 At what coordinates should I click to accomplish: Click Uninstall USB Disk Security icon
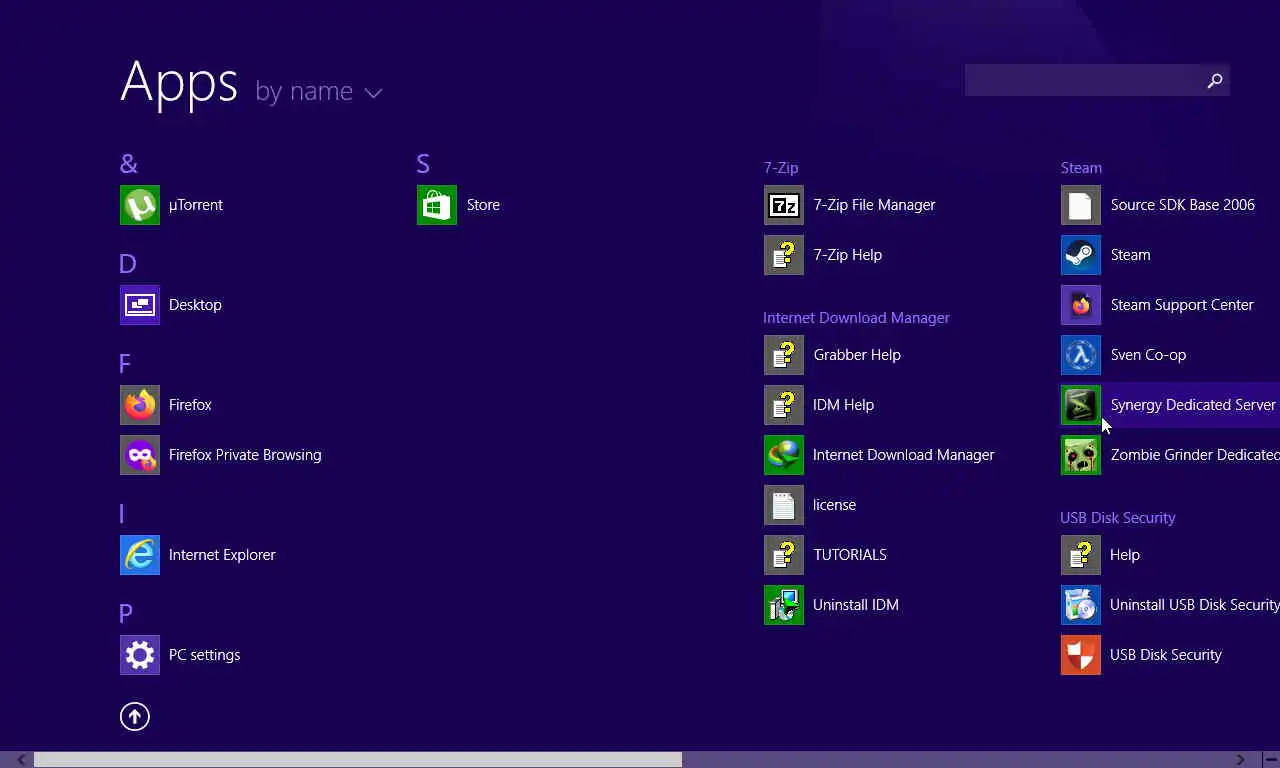click(x=1081, y=605)
